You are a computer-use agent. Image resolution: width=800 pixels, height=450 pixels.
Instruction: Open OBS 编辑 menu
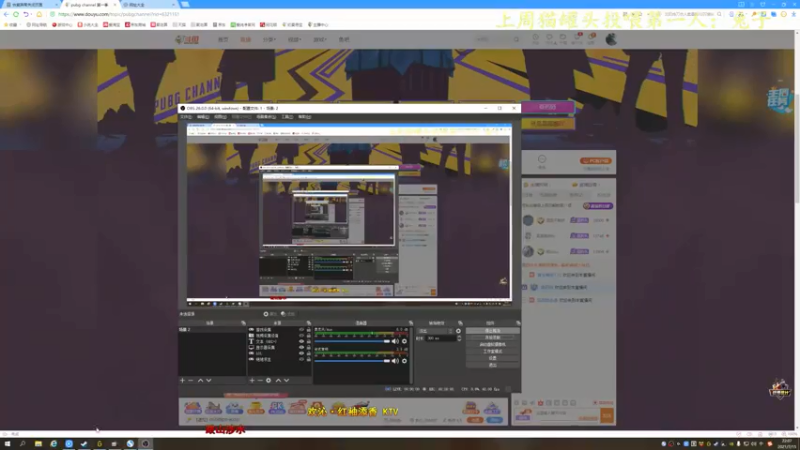coord(203,117)
